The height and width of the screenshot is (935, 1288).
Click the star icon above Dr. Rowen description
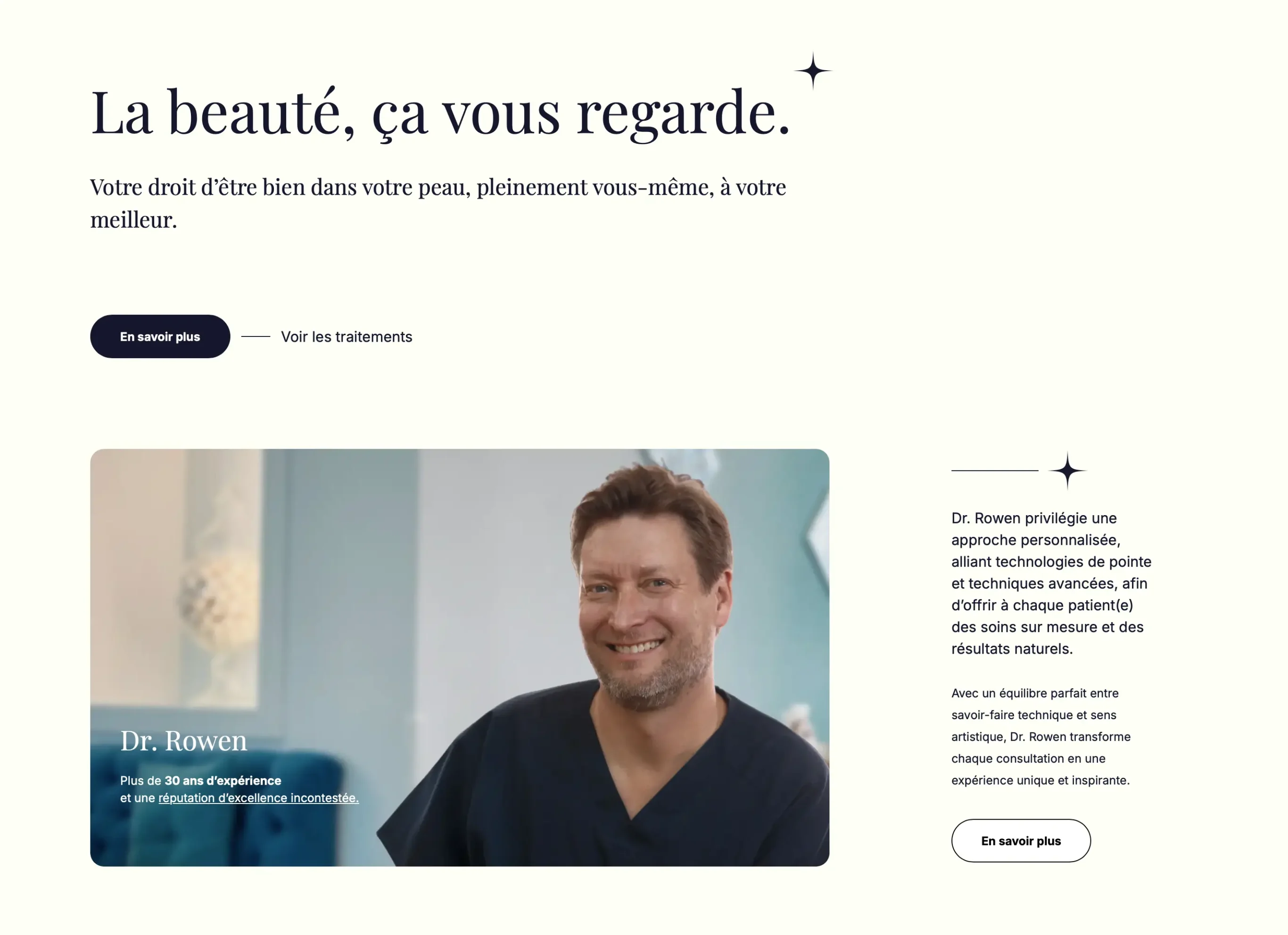1068,471
